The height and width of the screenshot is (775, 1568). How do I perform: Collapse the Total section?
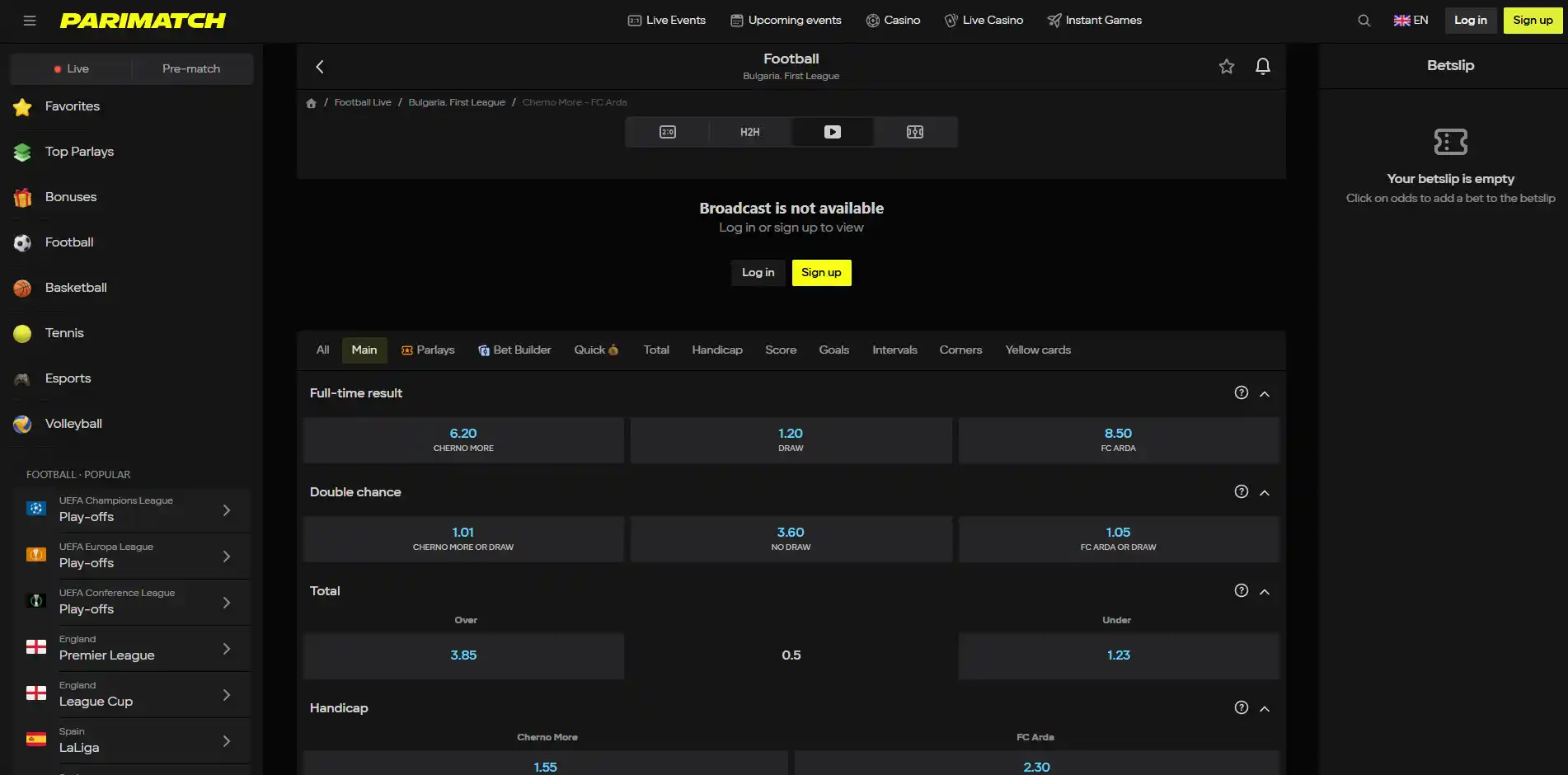point(1265,592)
